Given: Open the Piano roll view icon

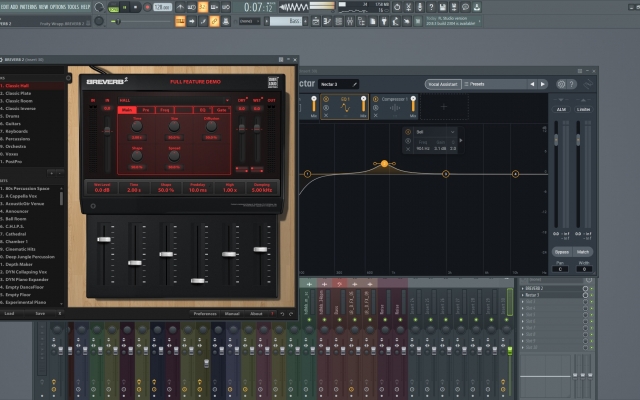Looking at the screenshot, I should point(327,22).
